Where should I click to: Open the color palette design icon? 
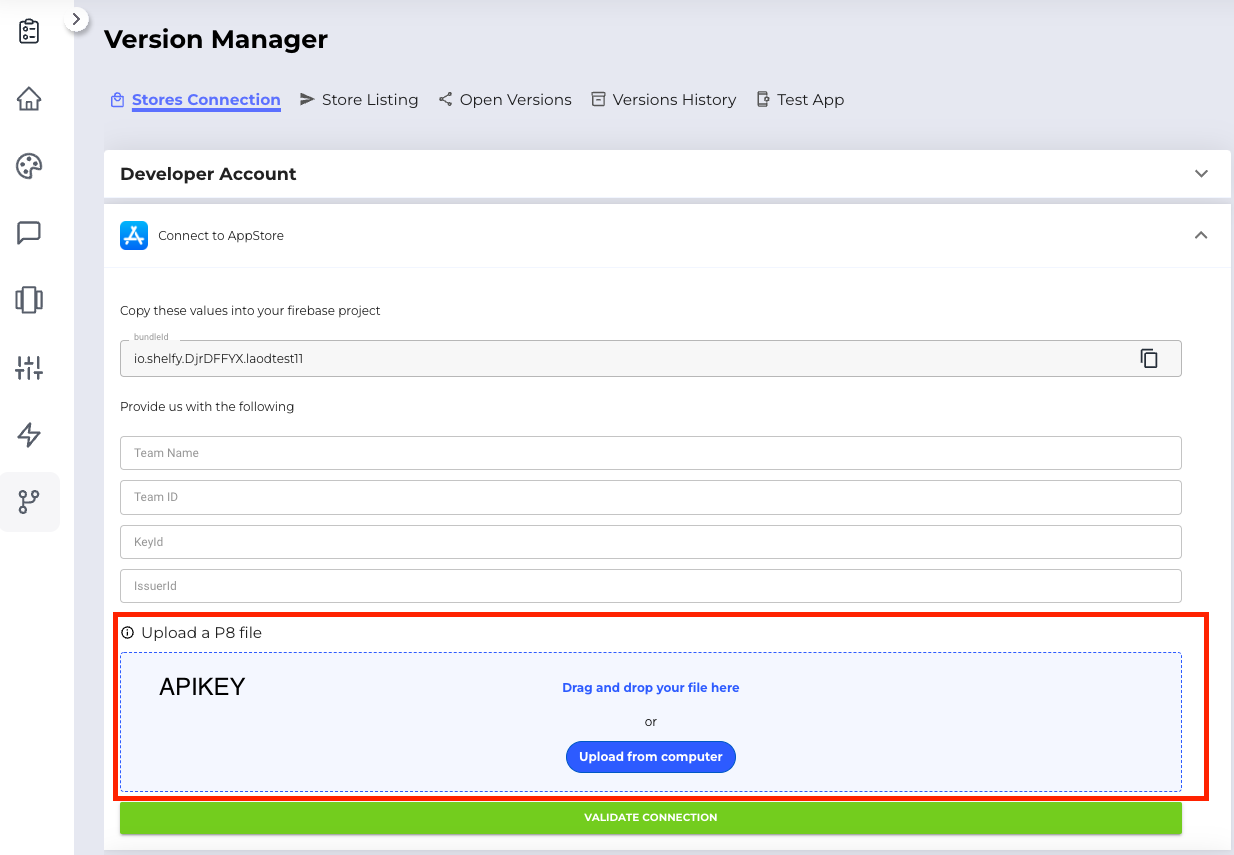point(29,166)
